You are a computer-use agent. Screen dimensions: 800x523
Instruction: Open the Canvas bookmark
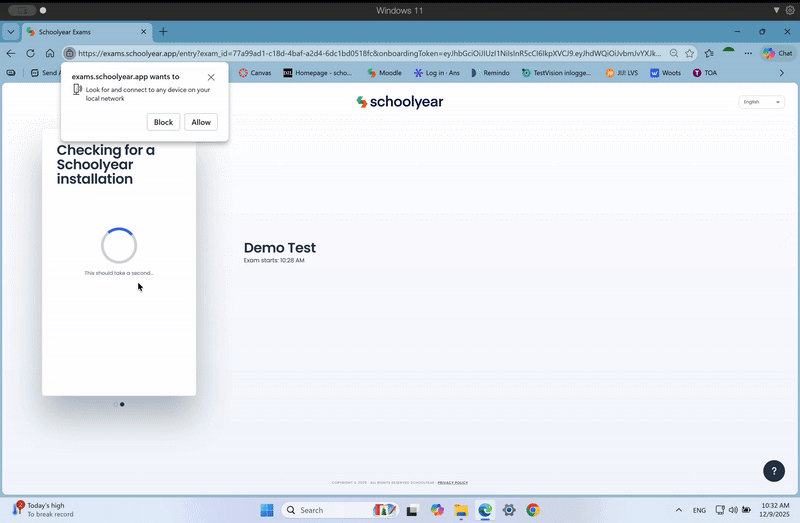(x=254, y=73)
